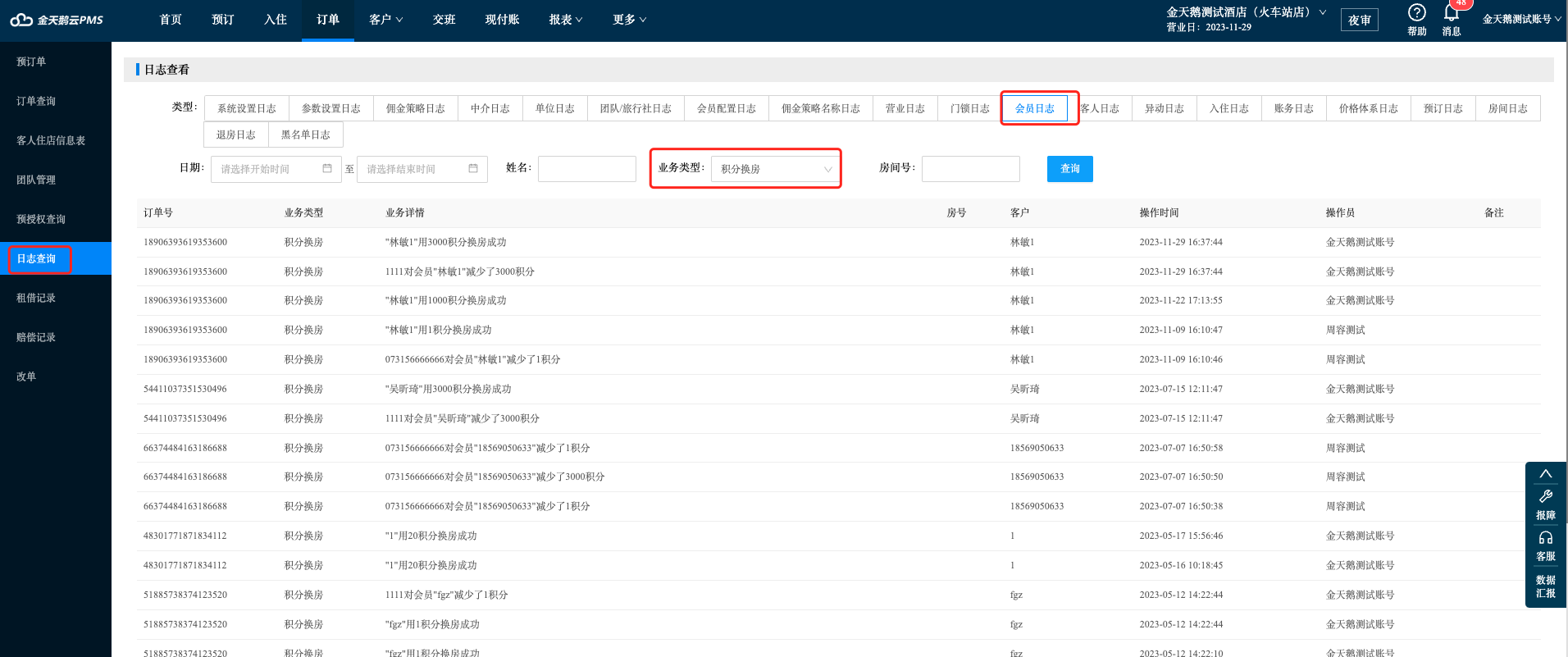Image resolution: width=1568 pixels, height=657 pixels.
Task: Switch to 系统设置日志 tab
Action: (247, 108)
